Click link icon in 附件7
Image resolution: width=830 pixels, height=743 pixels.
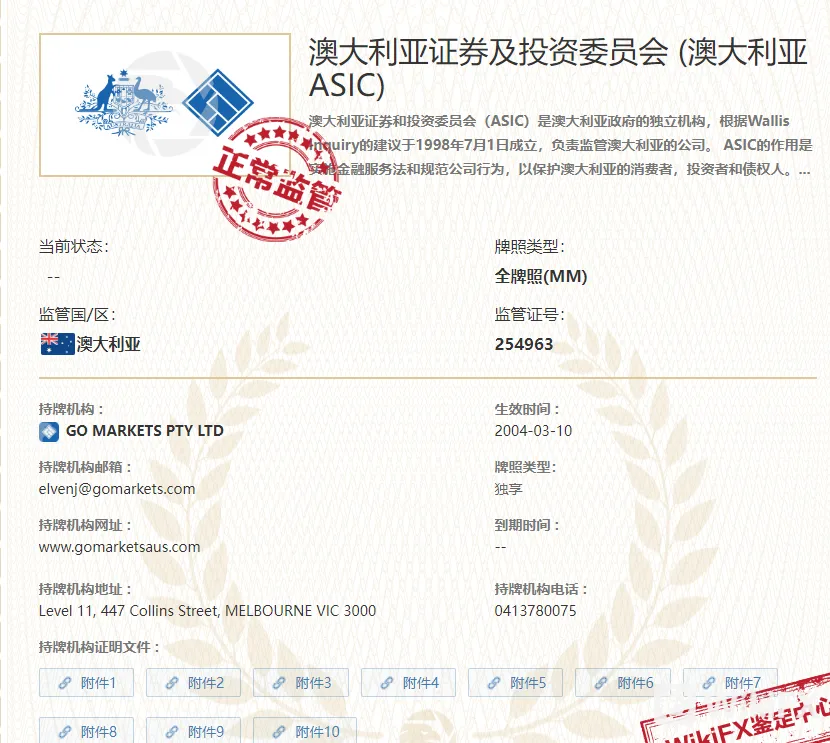tap(709, 683)
